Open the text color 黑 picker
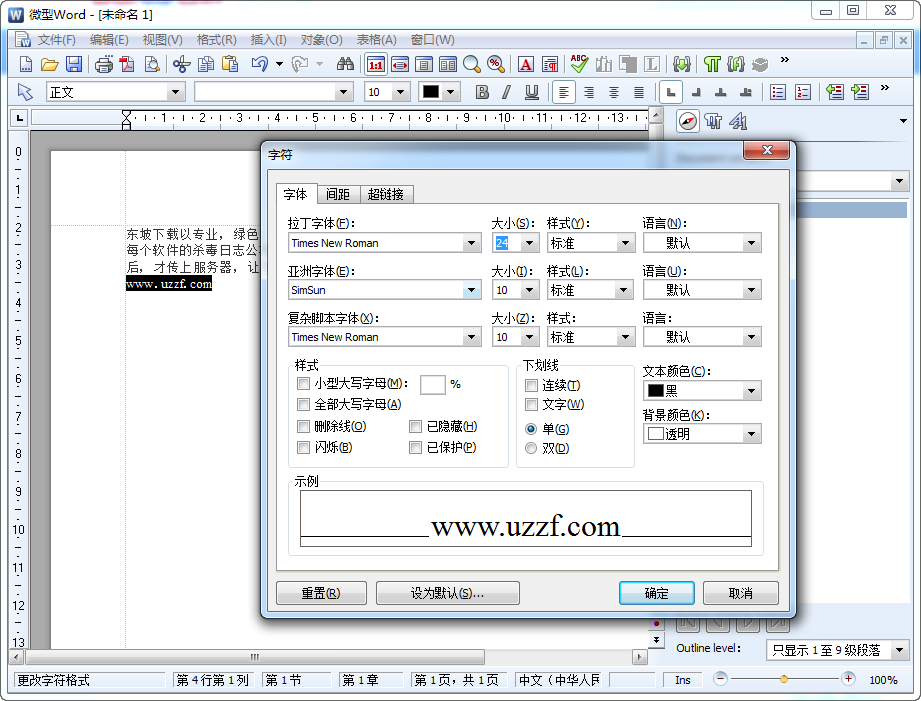The width and height of the screenshot is (921, 701). point(702,391)
